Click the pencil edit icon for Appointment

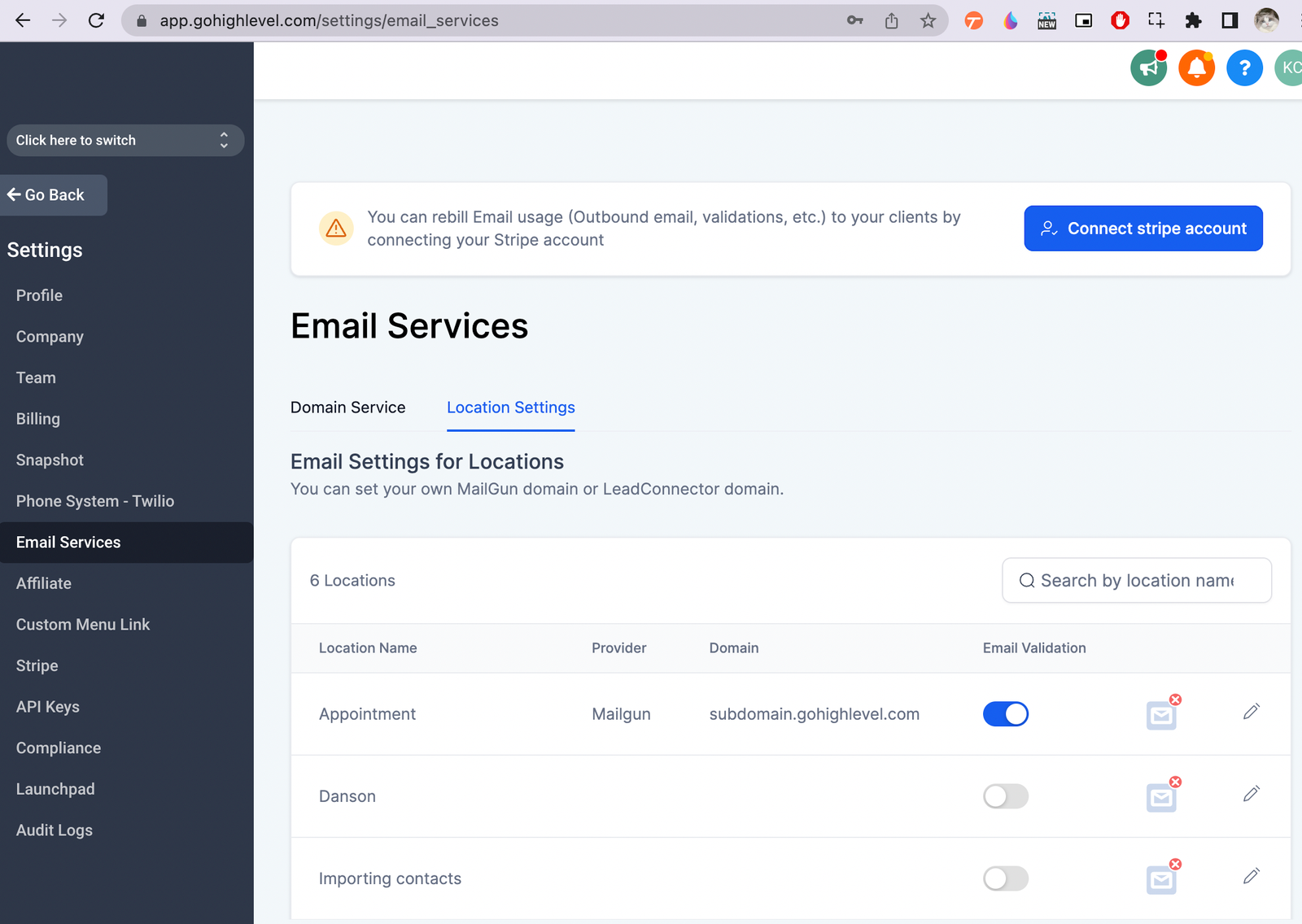[x=1251, y=713]
